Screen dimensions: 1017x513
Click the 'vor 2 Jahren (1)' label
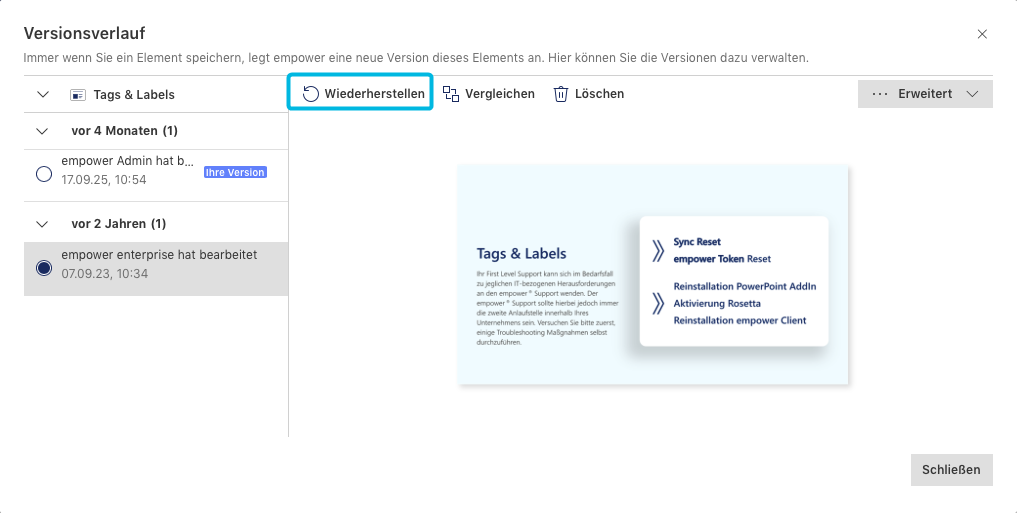tap(119, 224)
